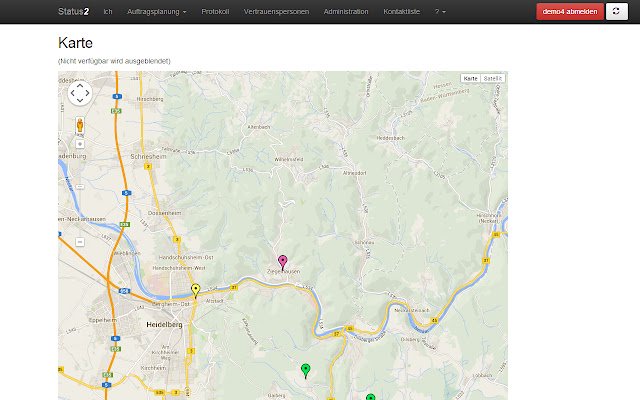Click the Altenbach label on the map
Image resolution: width=640 pixels, height=400 pixels.
click(x=258, y=127)
